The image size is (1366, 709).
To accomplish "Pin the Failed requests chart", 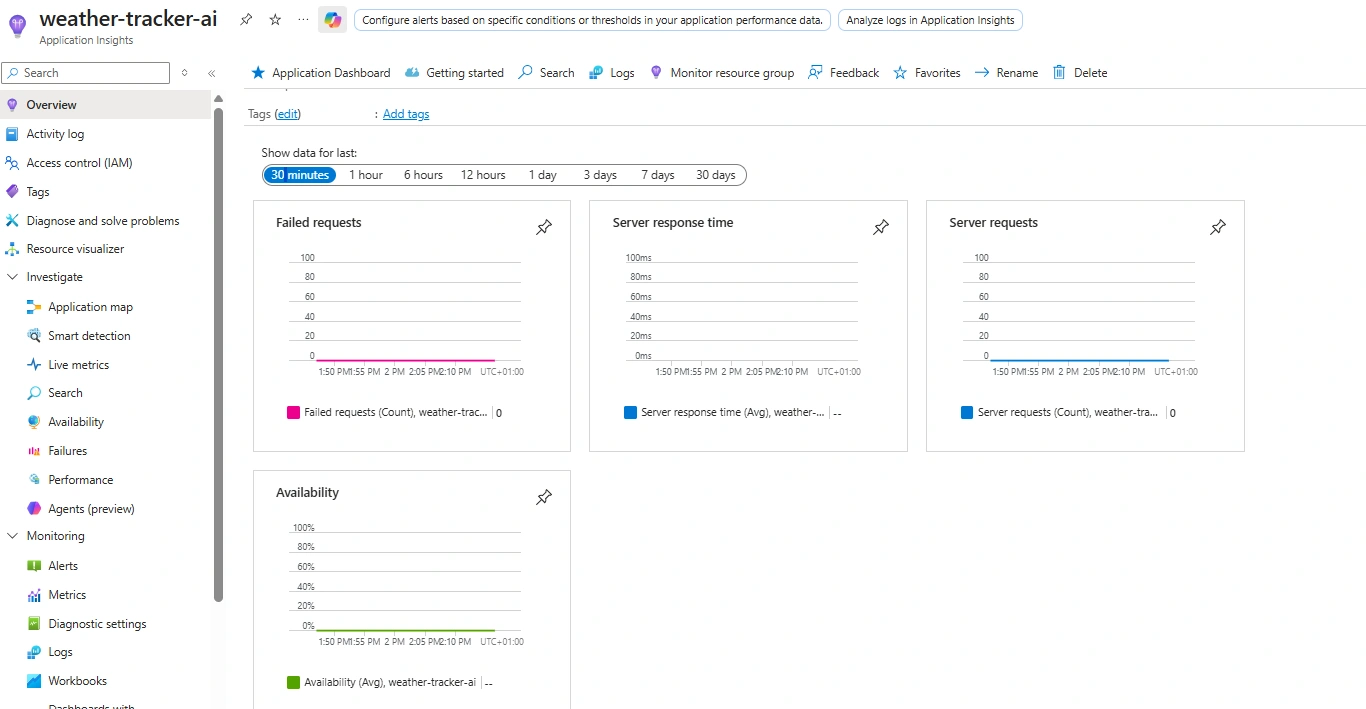I will pos(544,228).
